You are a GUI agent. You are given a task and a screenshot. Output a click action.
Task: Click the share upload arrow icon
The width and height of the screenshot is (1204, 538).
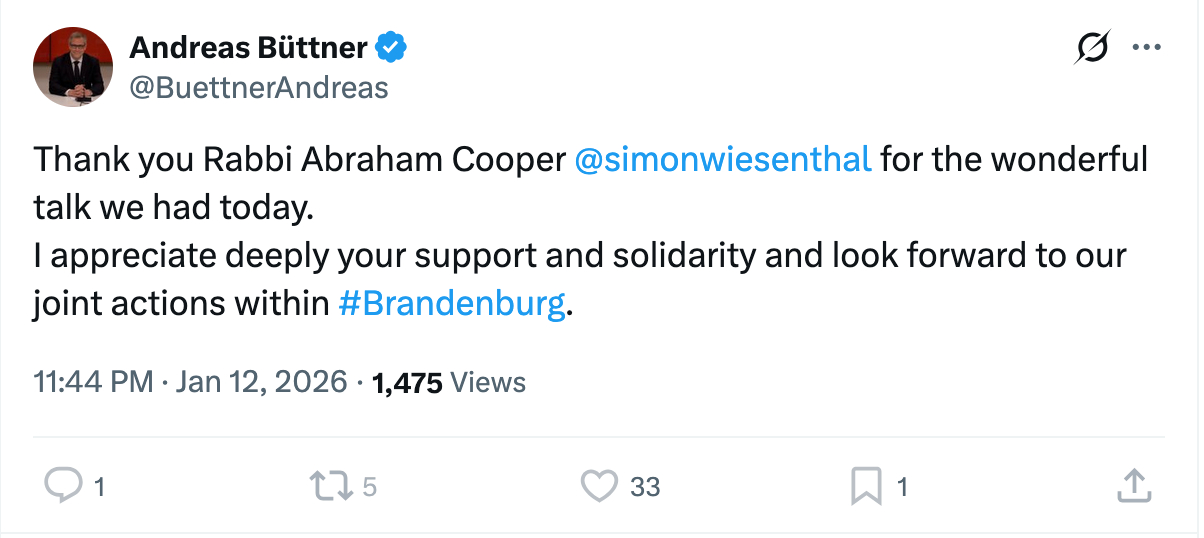(x=1132, y=486)
